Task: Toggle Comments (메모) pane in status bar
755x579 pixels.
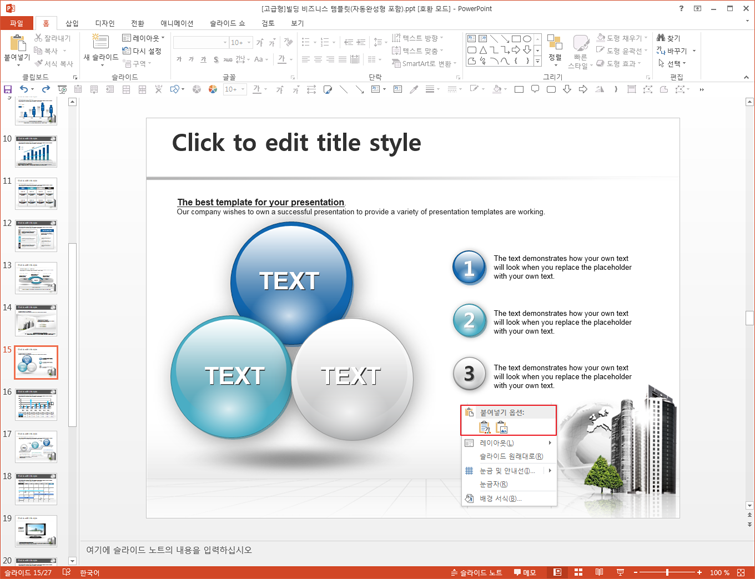Action: coord(525,572)
